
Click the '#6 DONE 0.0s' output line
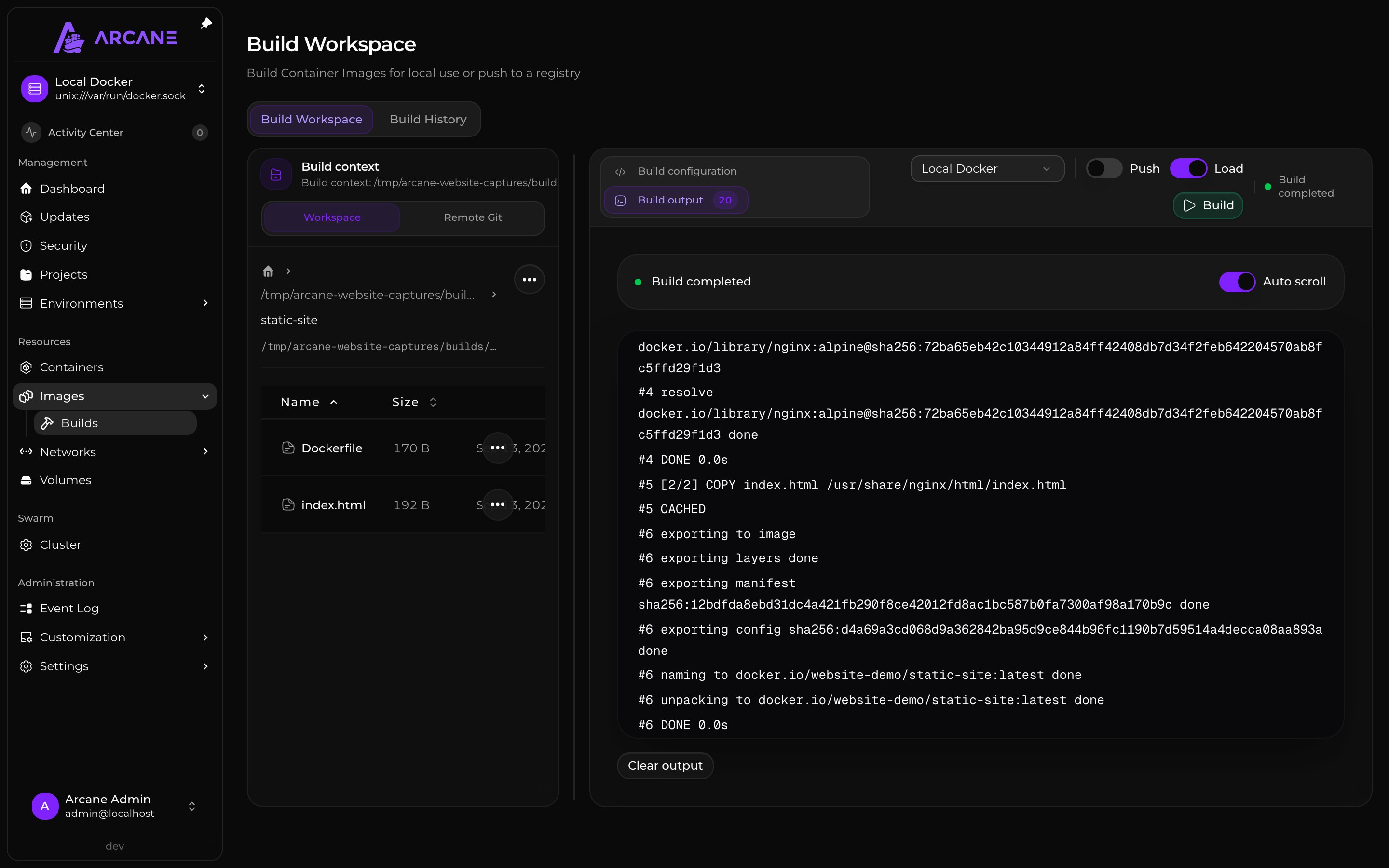click(682, 725)
